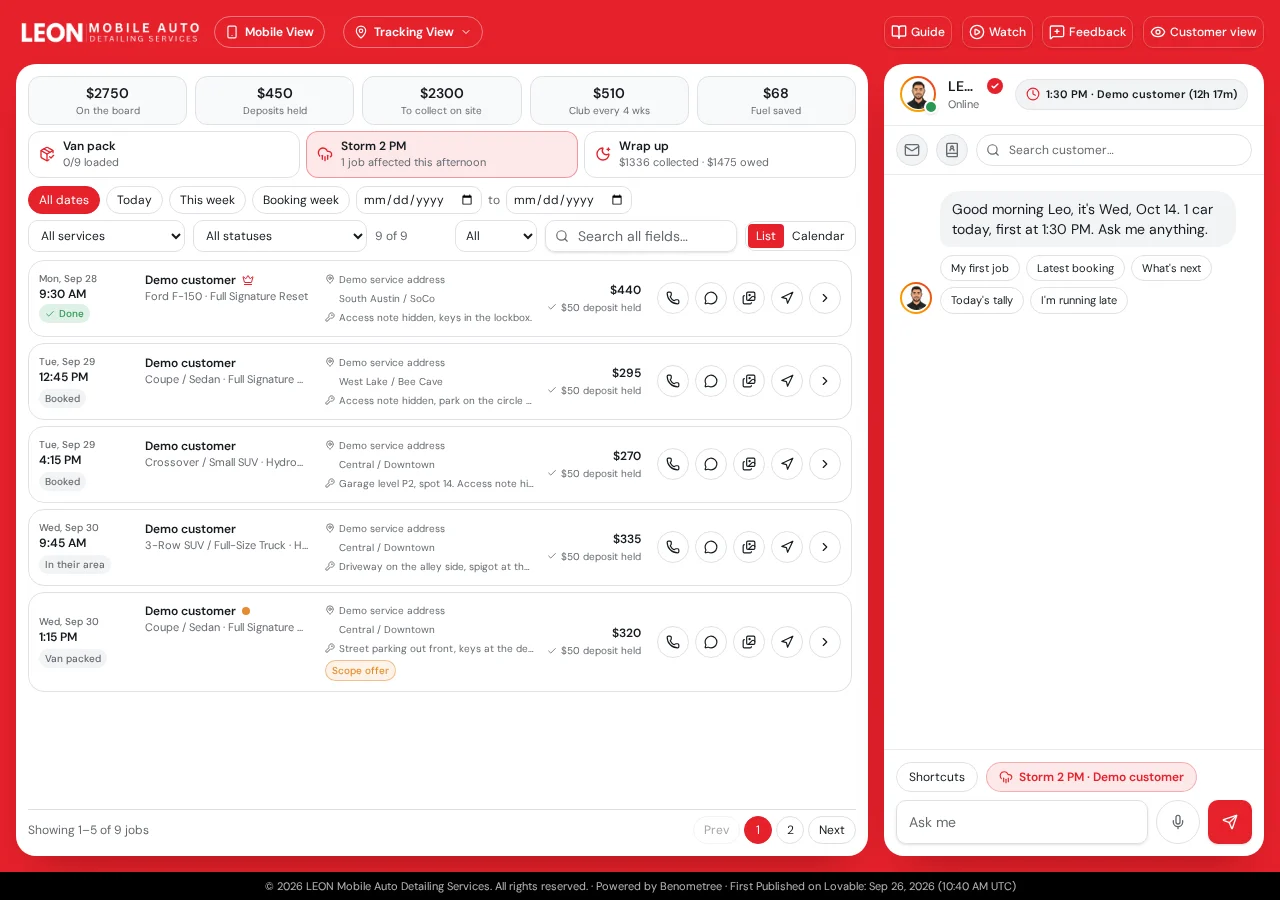
Task: Open the Wrap up card
Action: [x=720, y=154]
